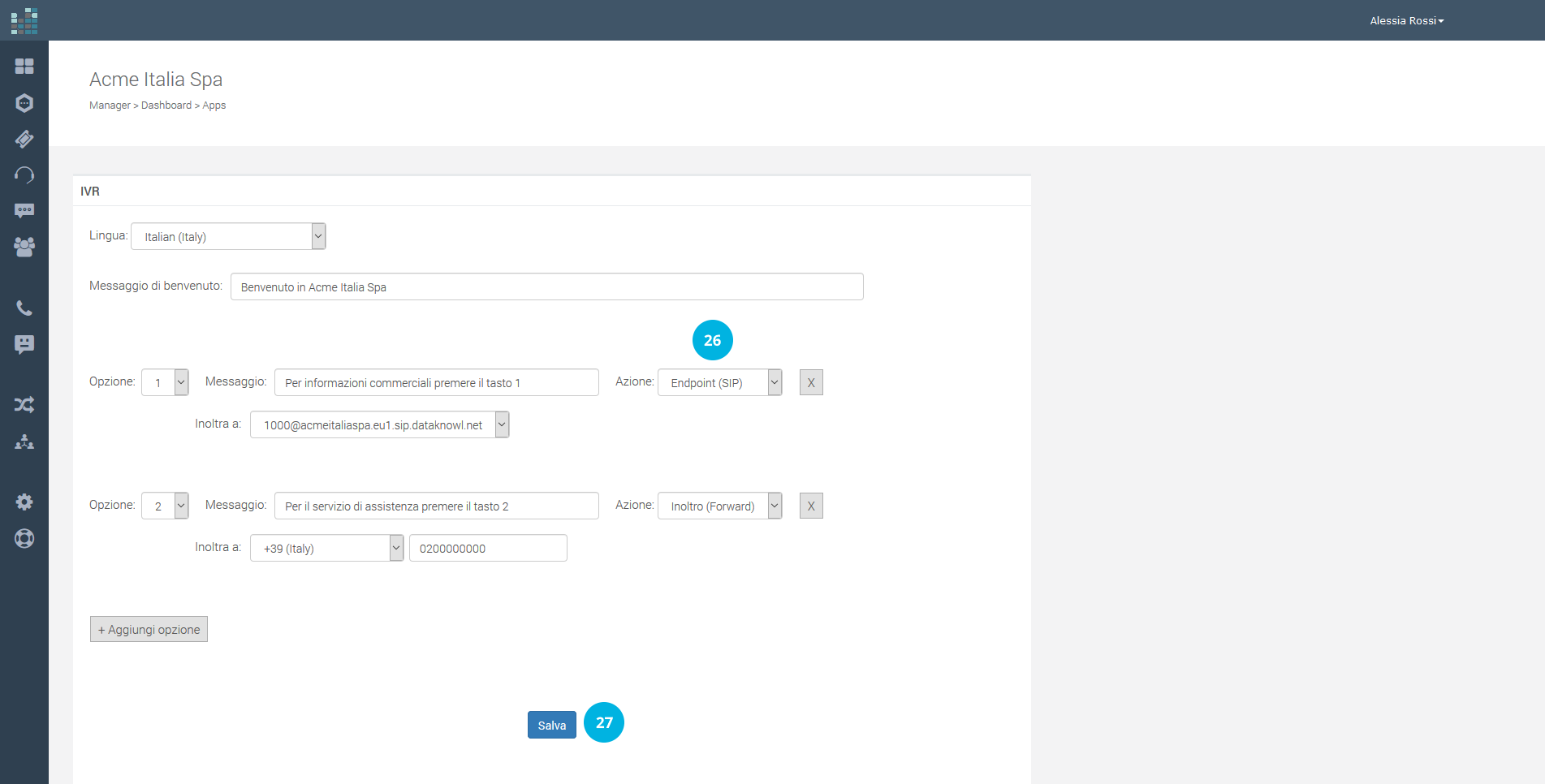Click the option 2 Messaggio field
This screenshot has width=1545, height=784.
click(x=437, y=506)
